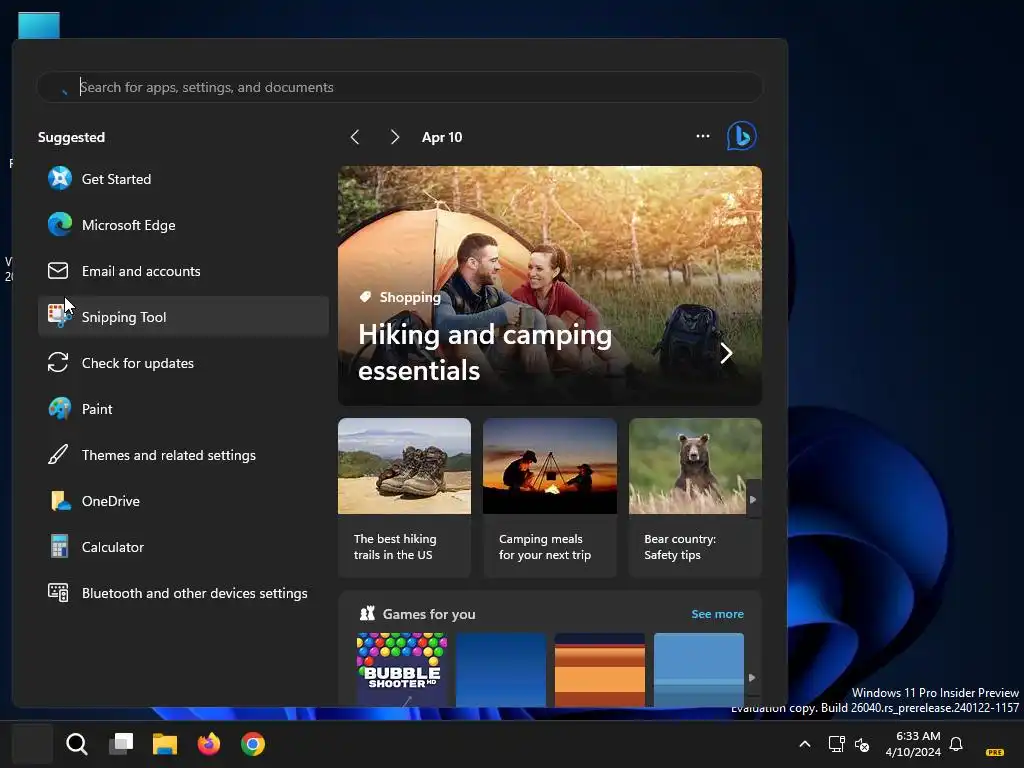Viewport: 1024px width, 768px height.
Task: Open the Paint app palette icon
Action: pyautogui.click(x=59, y=409)
